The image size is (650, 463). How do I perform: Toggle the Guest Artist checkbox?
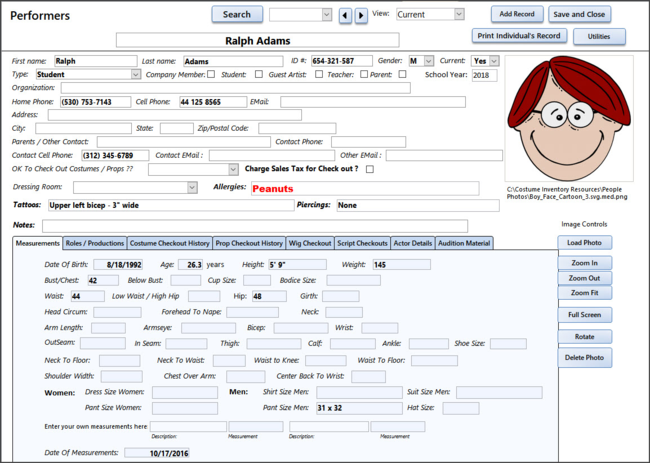click(x=319, y=74)
